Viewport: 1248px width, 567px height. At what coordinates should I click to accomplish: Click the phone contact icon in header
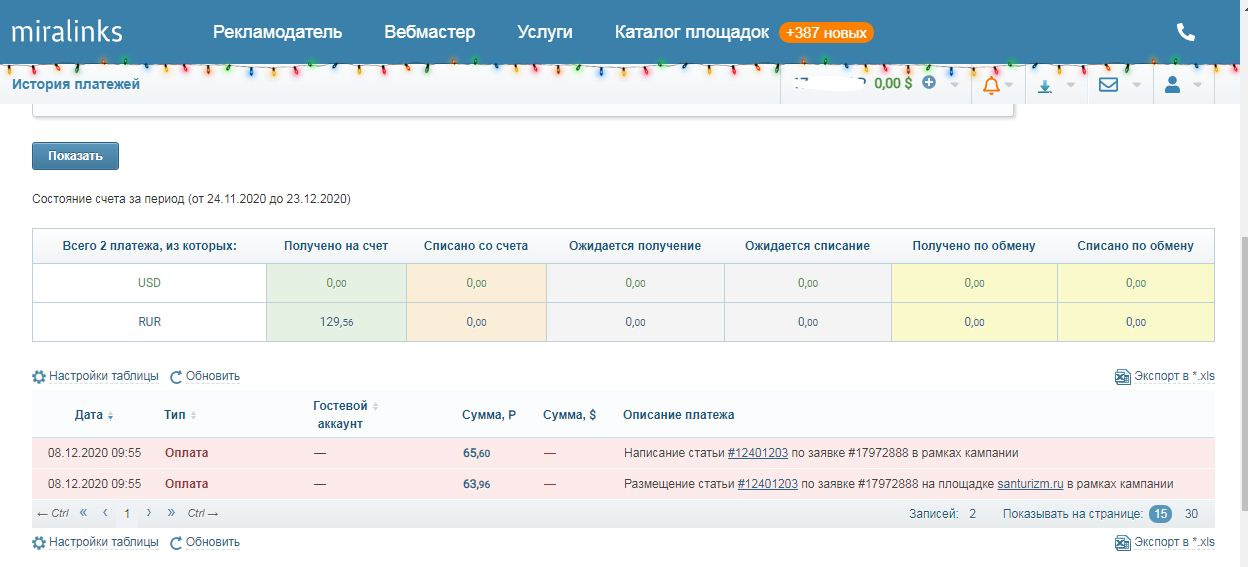[x=1186, y=32]
